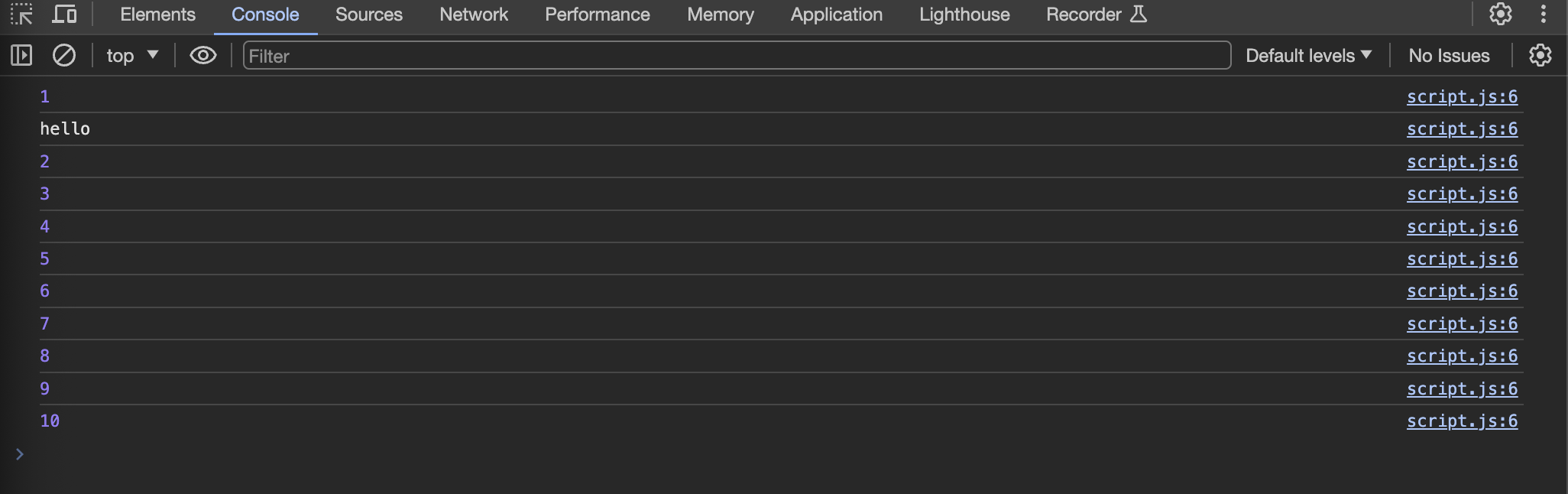Activate the inspect element picker icon
The height and width of the screenshot is (494, 1568).
pos(21,15)
